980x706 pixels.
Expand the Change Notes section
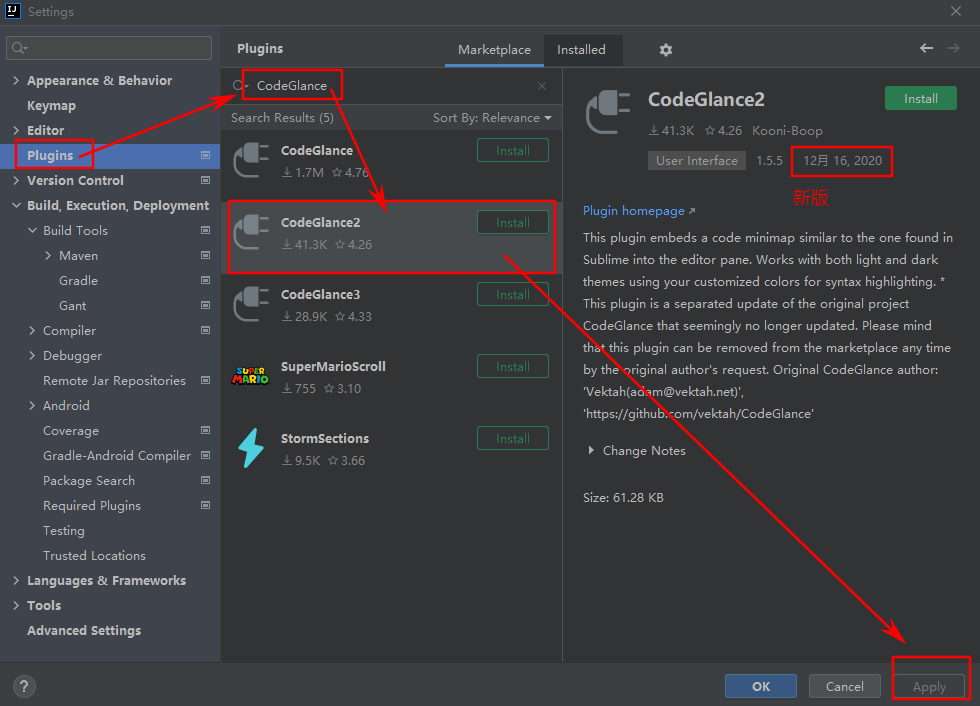click(591, 450)
